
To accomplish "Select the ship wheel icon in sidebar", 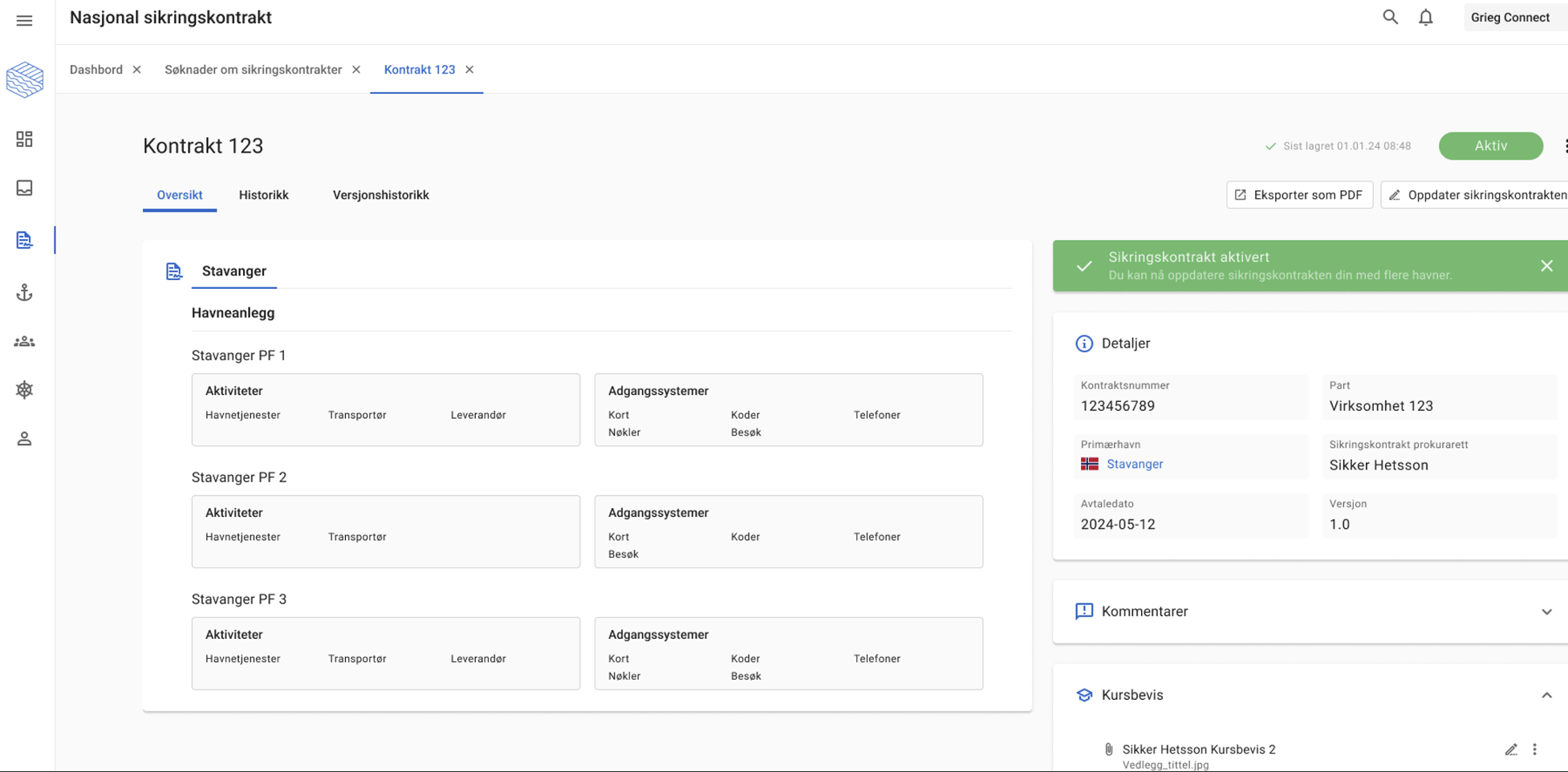I will coord(24,390).
